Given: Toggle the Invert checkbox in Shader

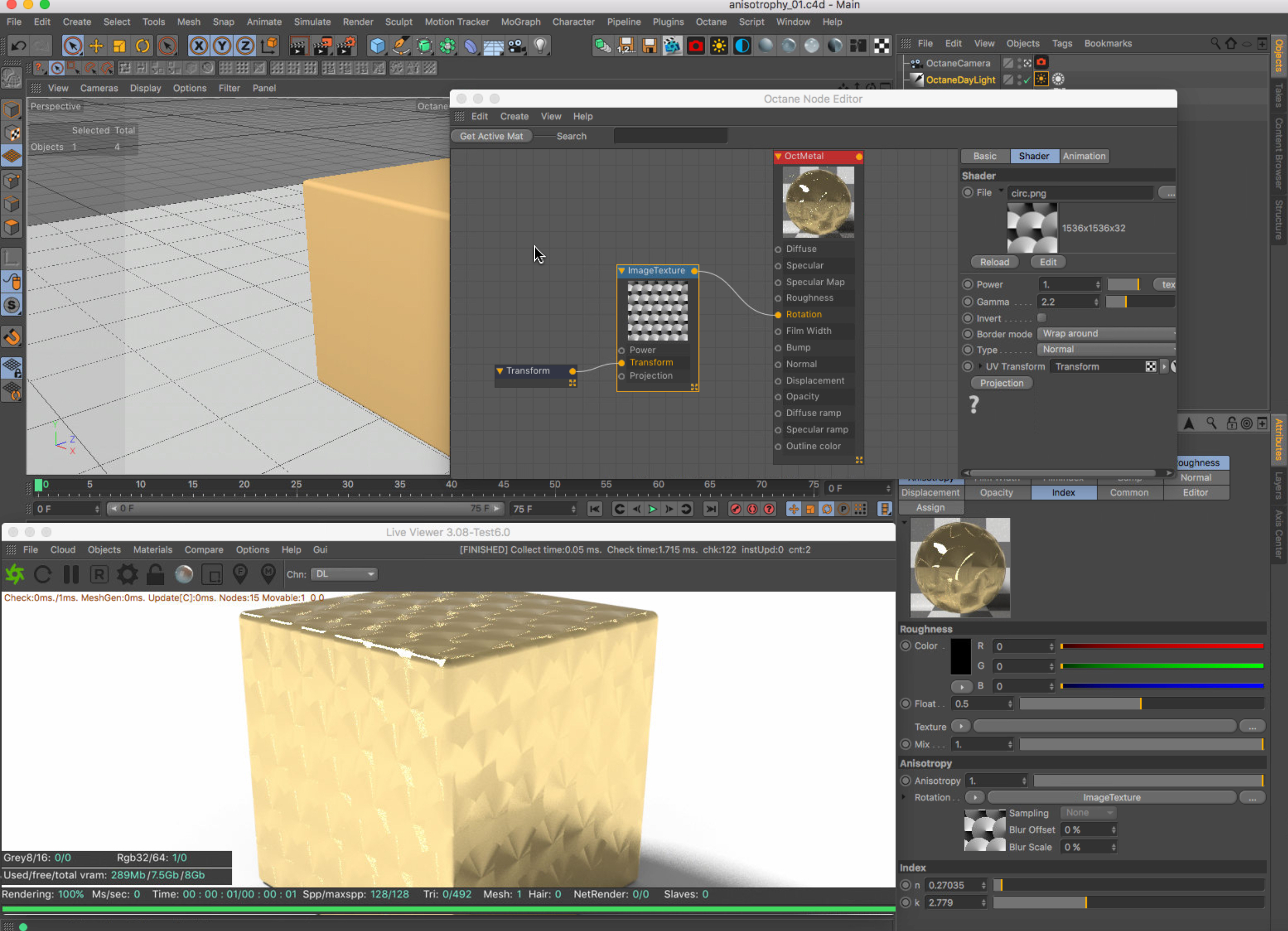Looking at the screenshot, I should pyautogui.click(x=1042, y=317).
